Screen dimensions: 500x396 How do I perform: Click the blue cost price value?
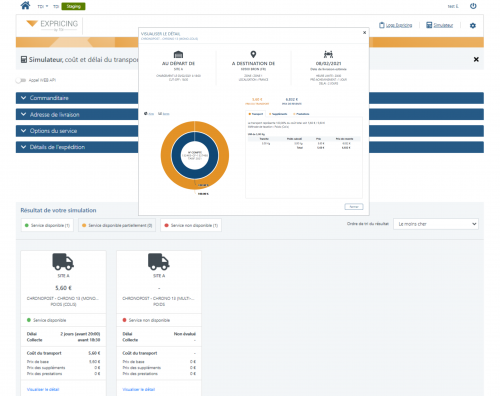click(x=292, y=99)
